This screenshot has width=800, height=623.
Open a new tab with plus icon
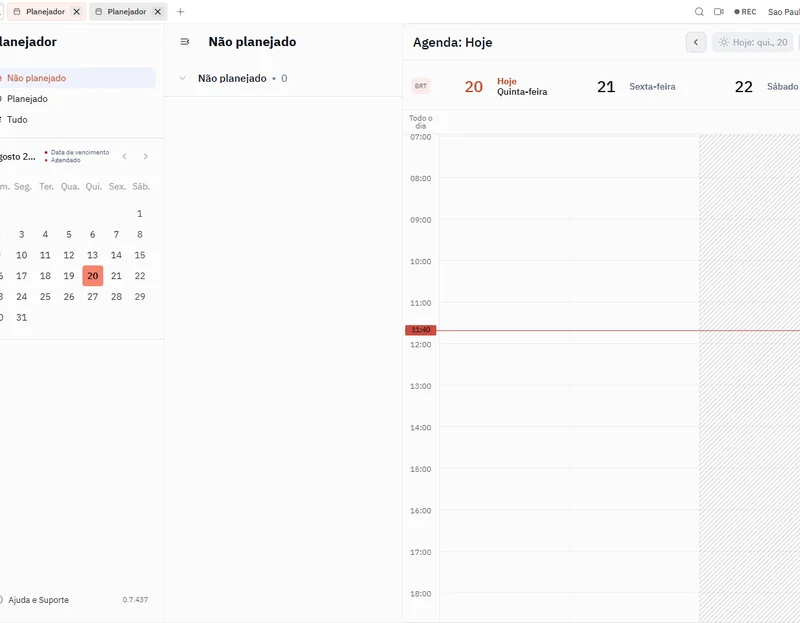[x=180, y=12]
